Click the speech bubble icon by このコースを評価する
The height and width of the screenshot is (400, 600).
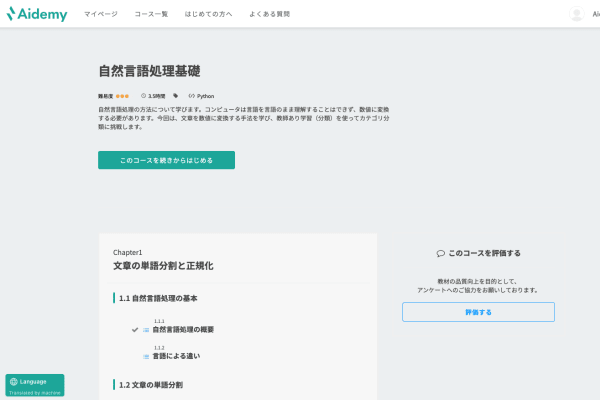click(x=440, y=253)
